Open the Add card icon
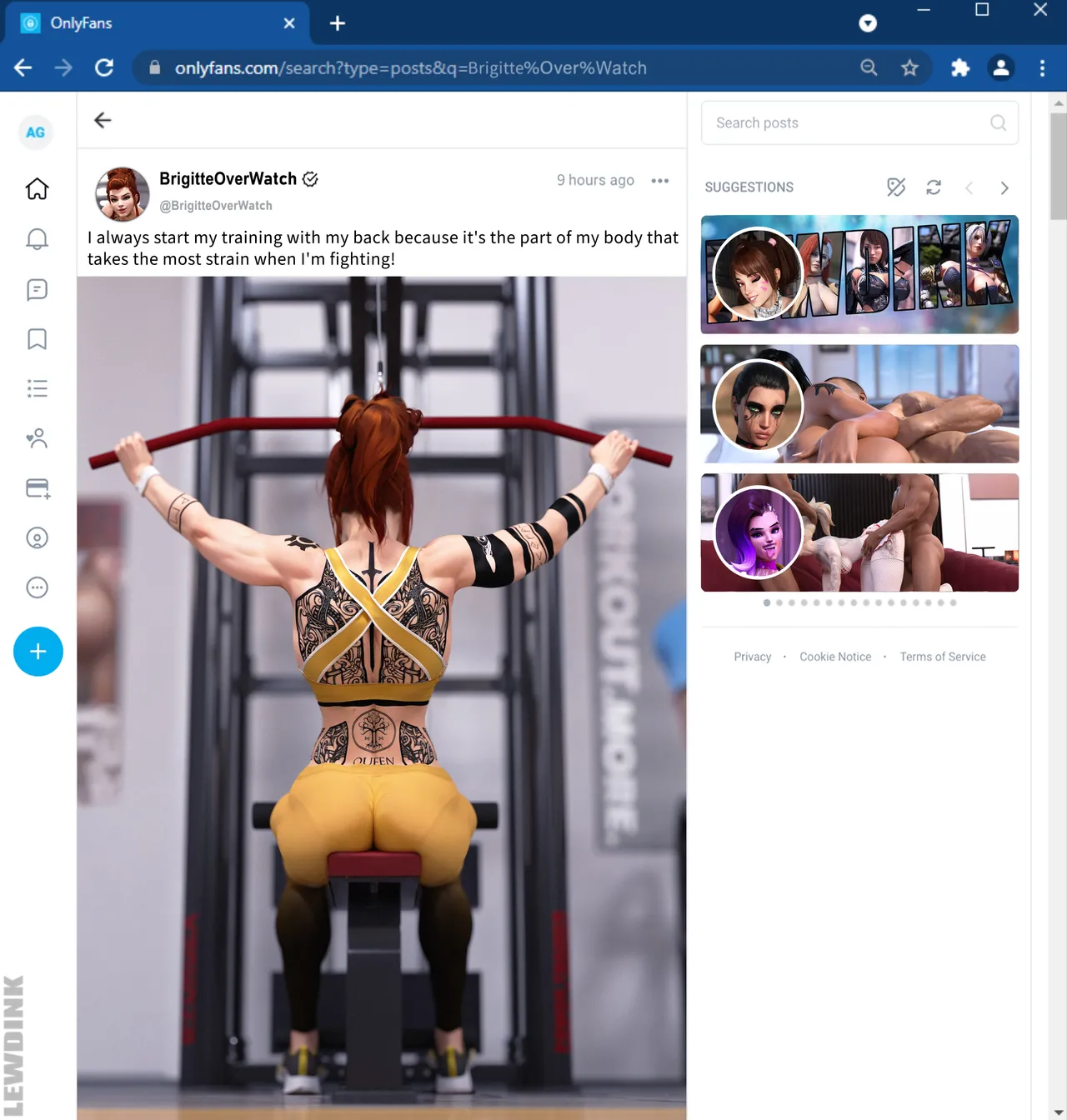The image size is (1067, 1120). tap(38, 488)
